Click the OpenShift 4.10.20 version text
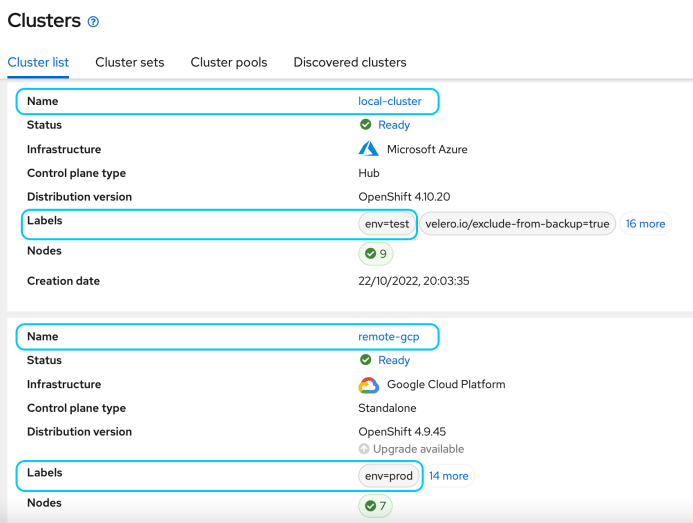 point(404,197)
